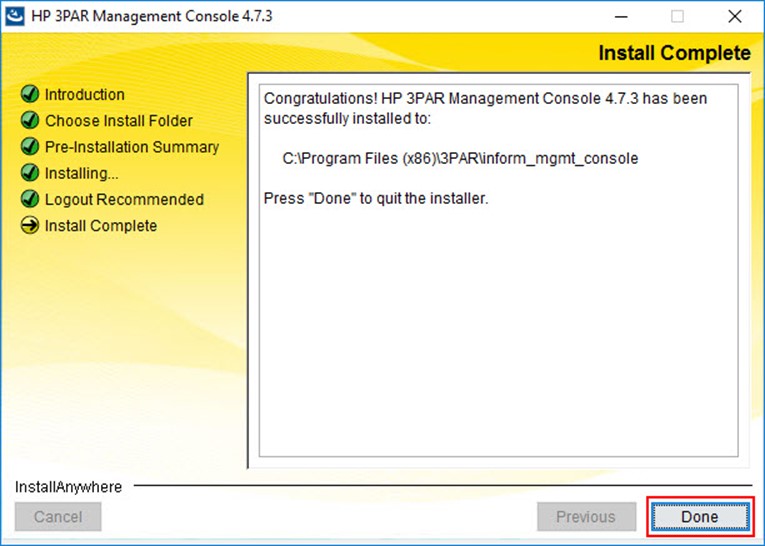Click the green check beside Introduction
The width and height of the screenshot is (765, 546).
coord(30,94)
